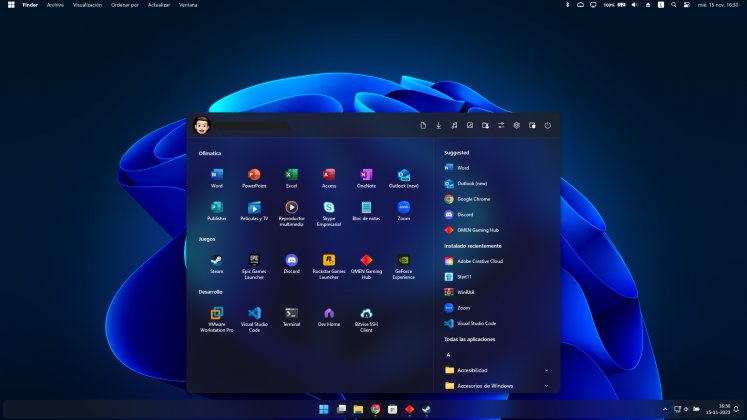
Task: Open VMware Workstation Pro
Action: (217, 320)
